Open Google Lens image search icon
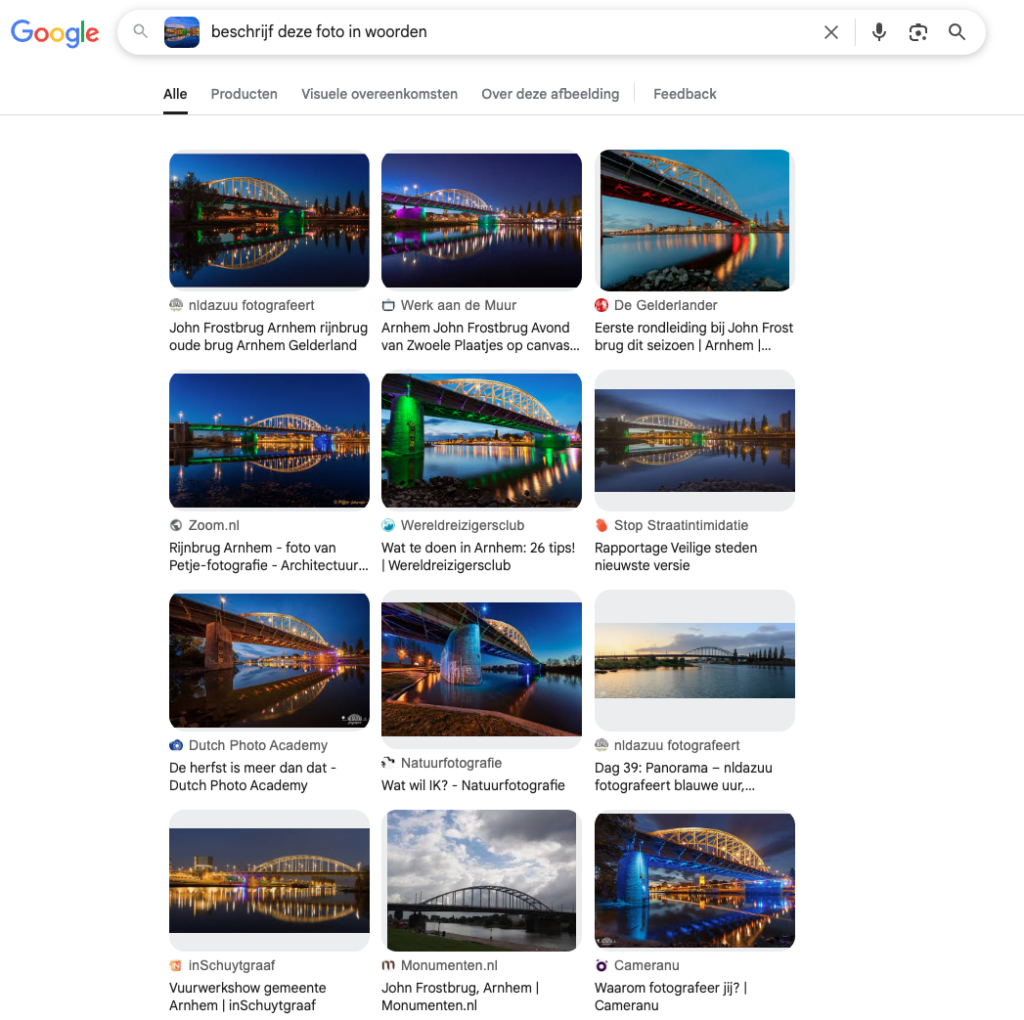1024x1020 pixels. [918, 32]
